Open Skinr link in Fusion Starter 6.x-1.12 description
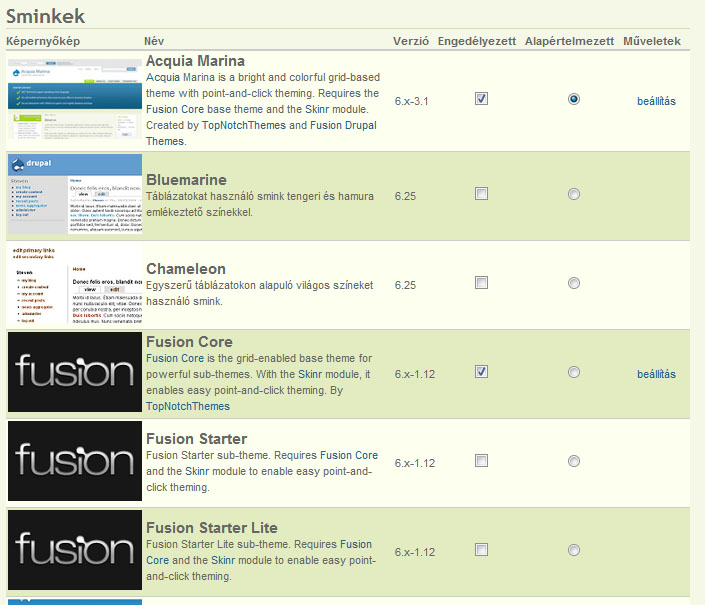 coord(197,472)
